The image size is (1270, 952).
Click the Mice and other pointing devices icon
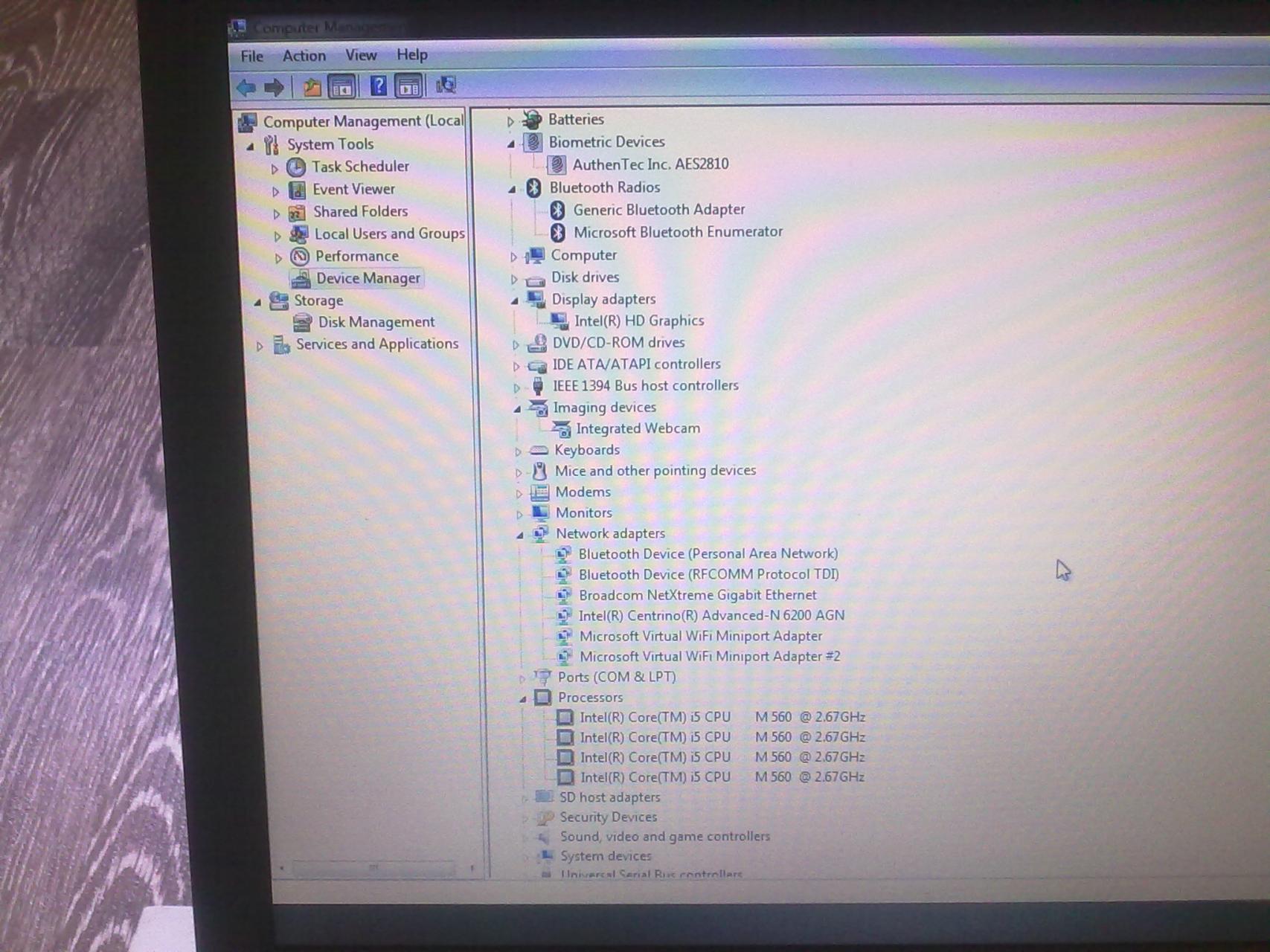[539, 471]
